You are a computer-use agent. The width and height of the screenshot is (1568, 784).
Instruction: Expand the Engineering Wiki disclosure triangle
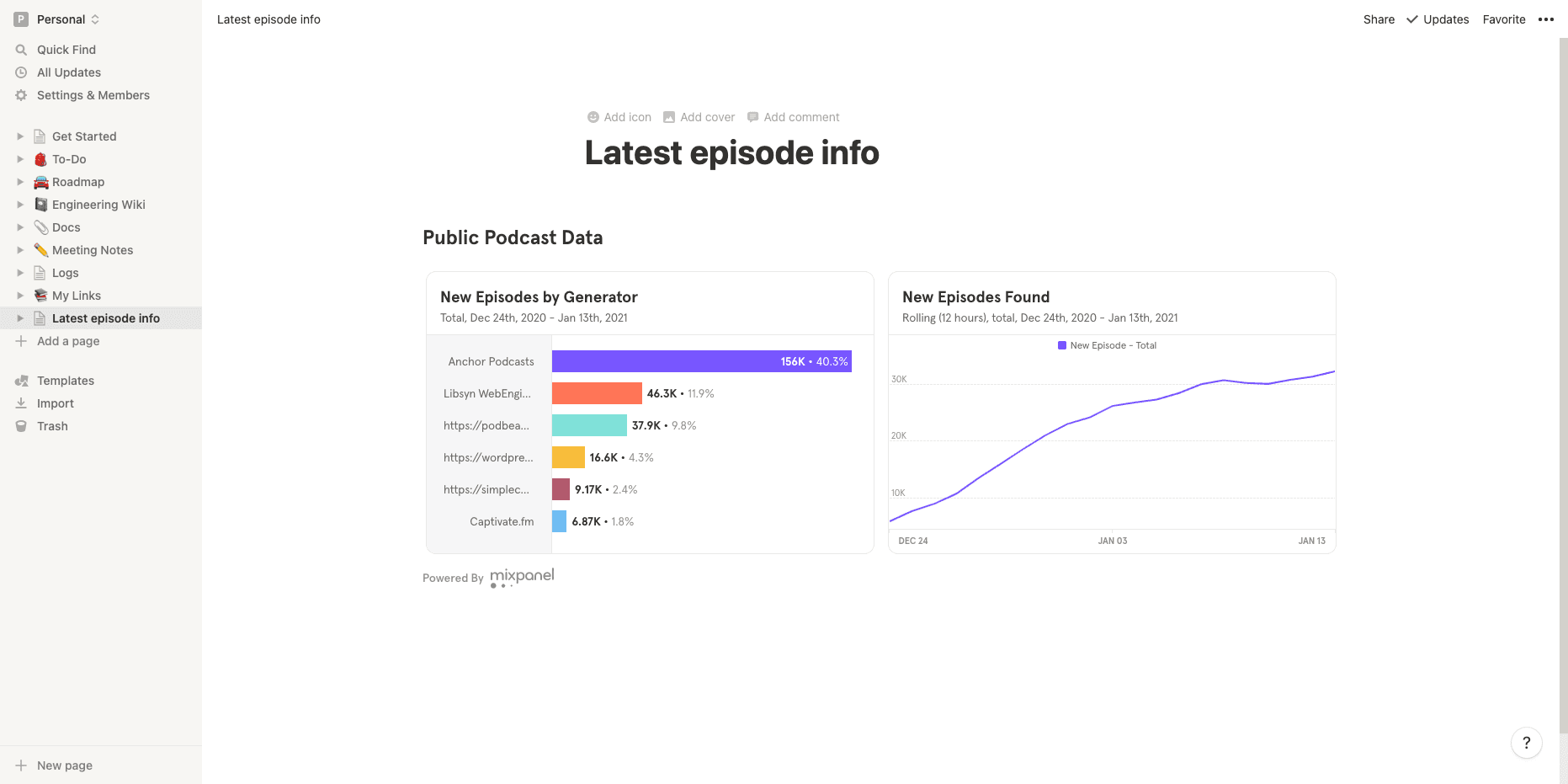(20, 205)
